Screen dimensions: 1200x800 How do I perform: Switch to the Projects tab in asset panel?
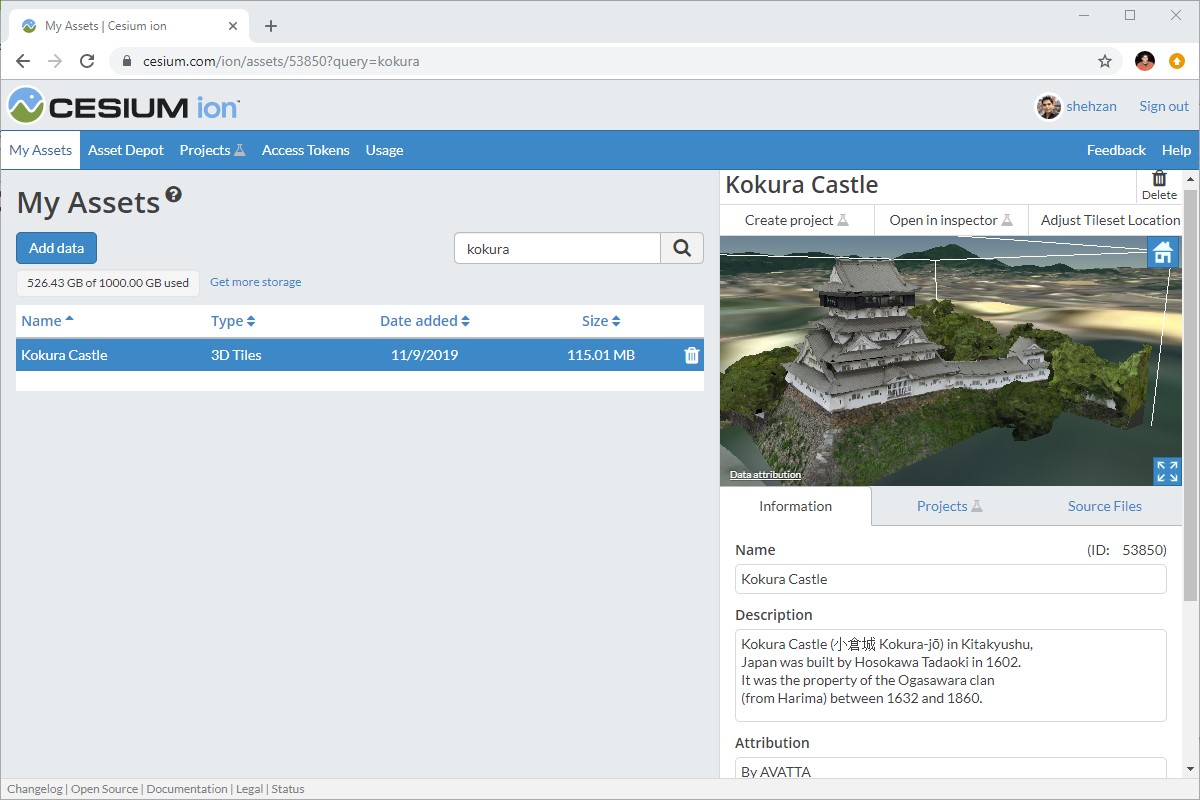(x=948, y=506)
